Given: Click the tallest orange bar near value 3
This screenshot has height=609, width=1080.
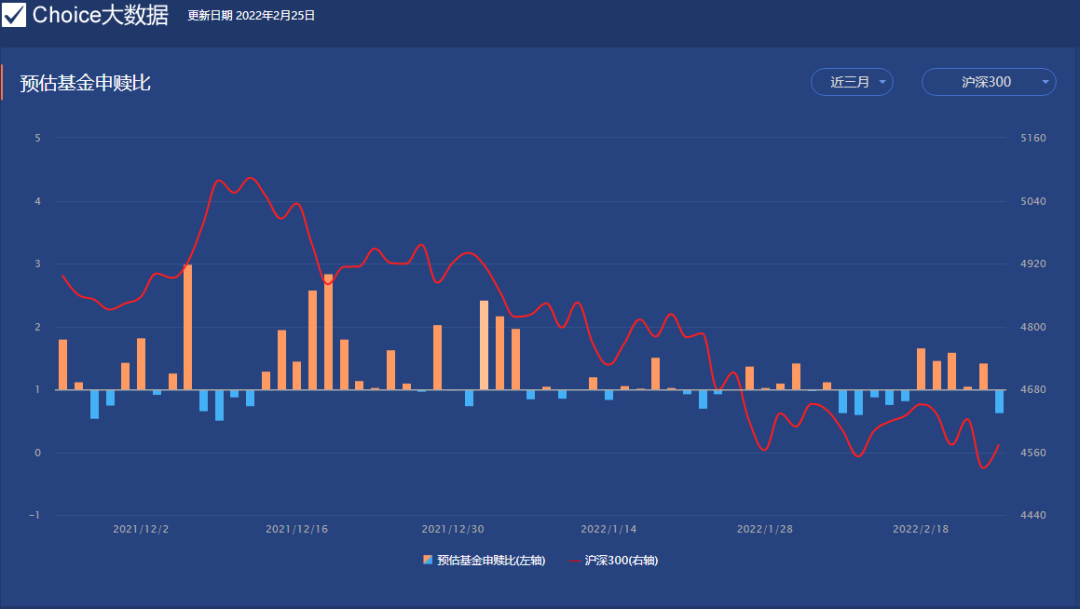Looking at the screenshot, I should pos(188,327).
